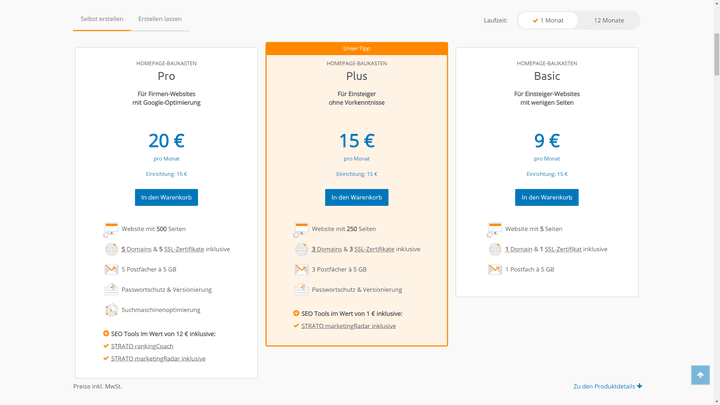
Task: Click the domains globe icon in Pro plan
Action: click(111, 249)
